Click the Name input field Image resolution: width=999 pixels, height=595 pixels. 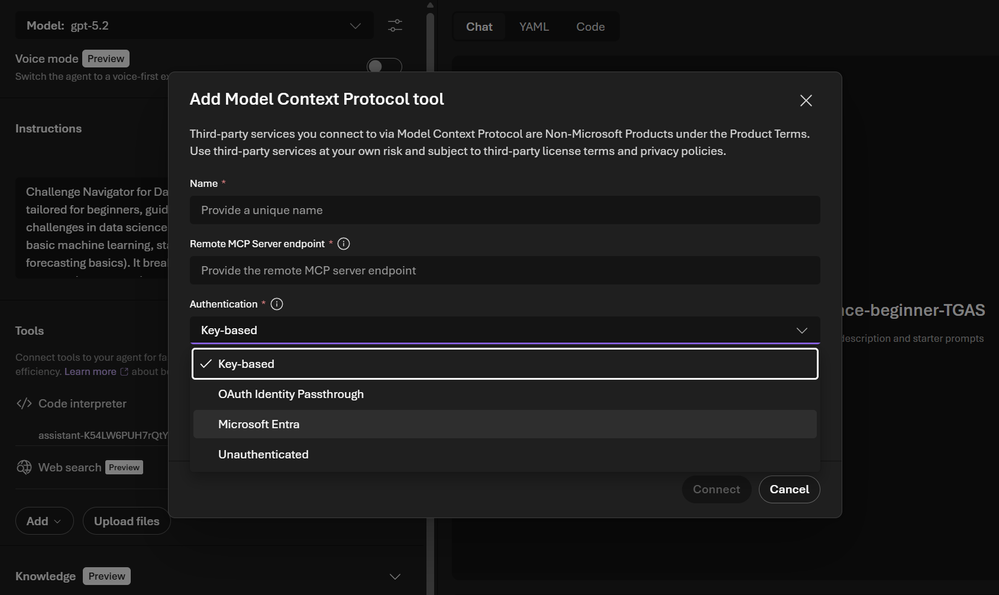[x=505, y=210]
